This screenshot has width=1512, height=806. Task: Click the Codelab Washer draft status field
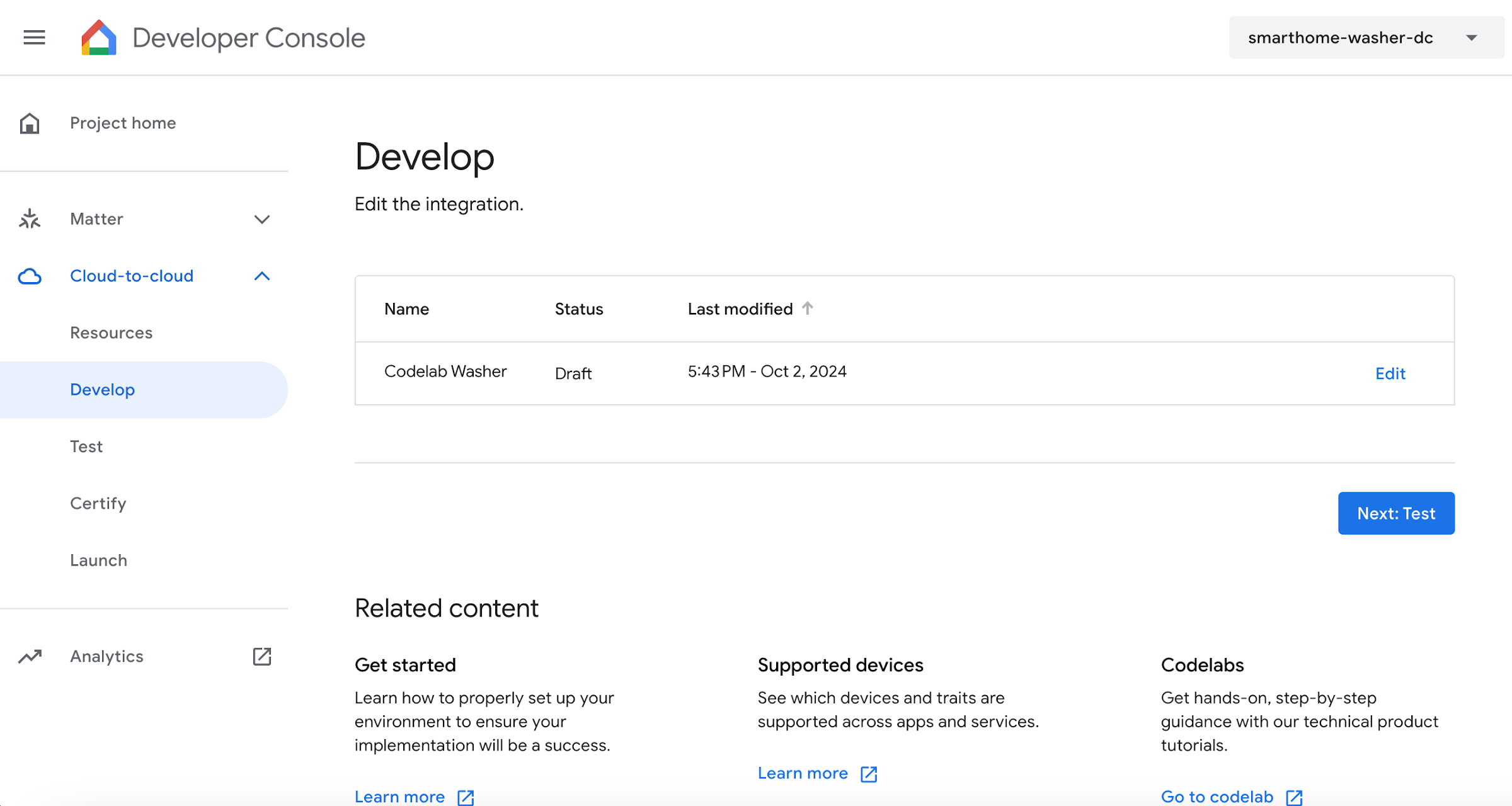[x=574, y=372]
